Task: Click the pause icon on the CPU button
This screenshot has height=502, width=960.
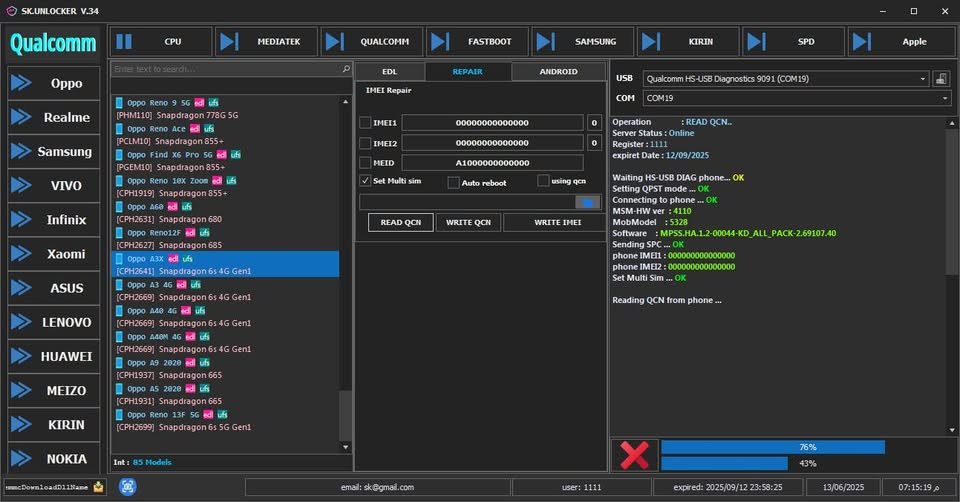Action: click(x=124, y=42)
